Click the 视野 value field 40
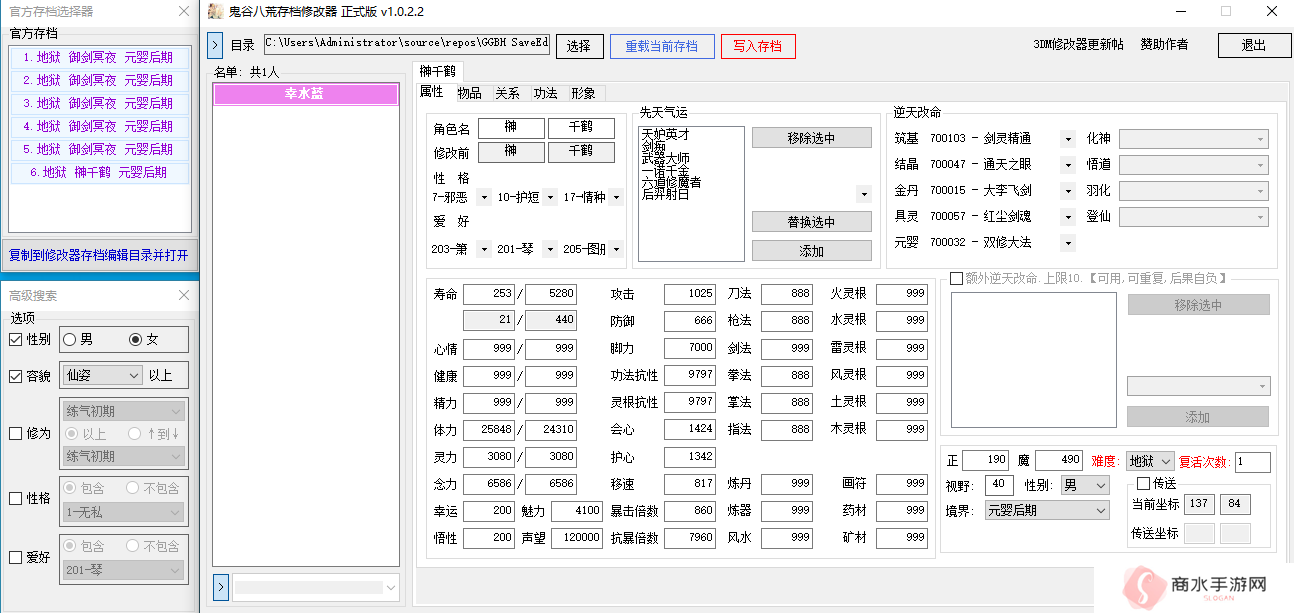The height and width of the screenshot is (613, 1294). tap(999, 485)
